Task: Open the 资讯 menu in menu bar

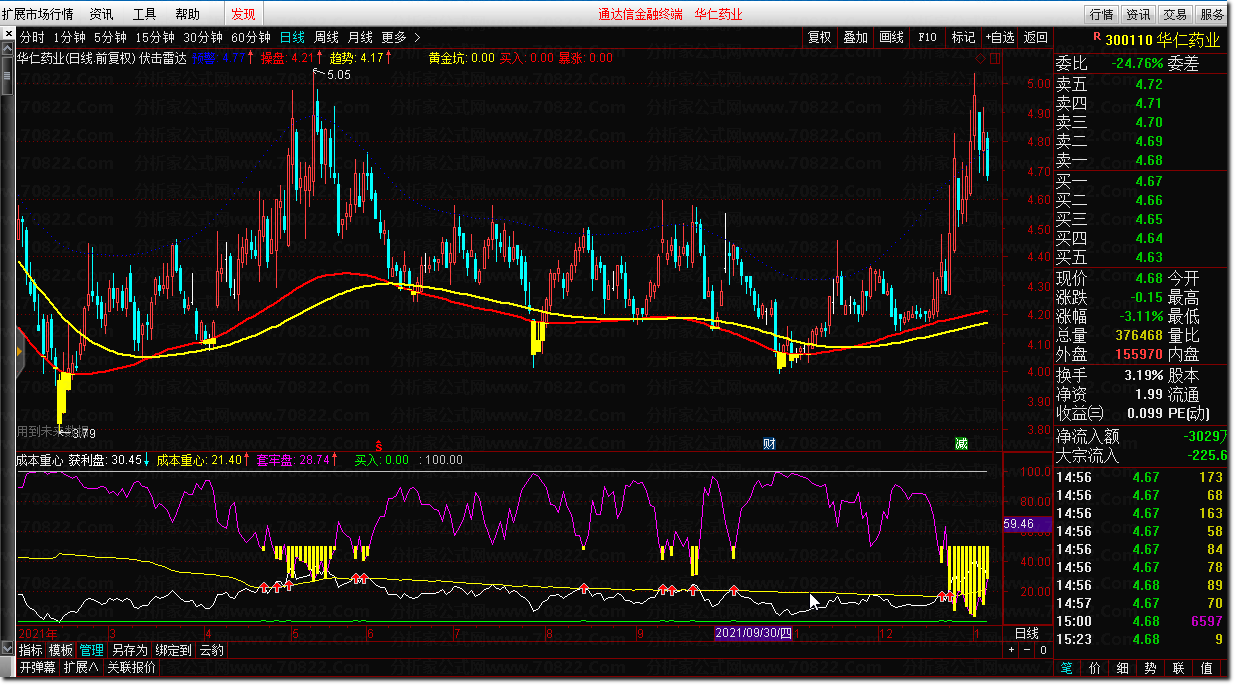Action: (101, 14)
